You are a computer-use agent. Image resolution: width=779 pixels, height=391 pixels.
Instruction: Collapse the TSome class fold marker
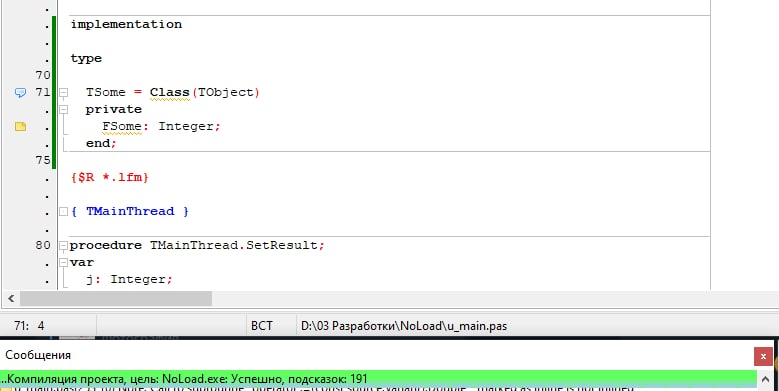[x=64, y=92]
